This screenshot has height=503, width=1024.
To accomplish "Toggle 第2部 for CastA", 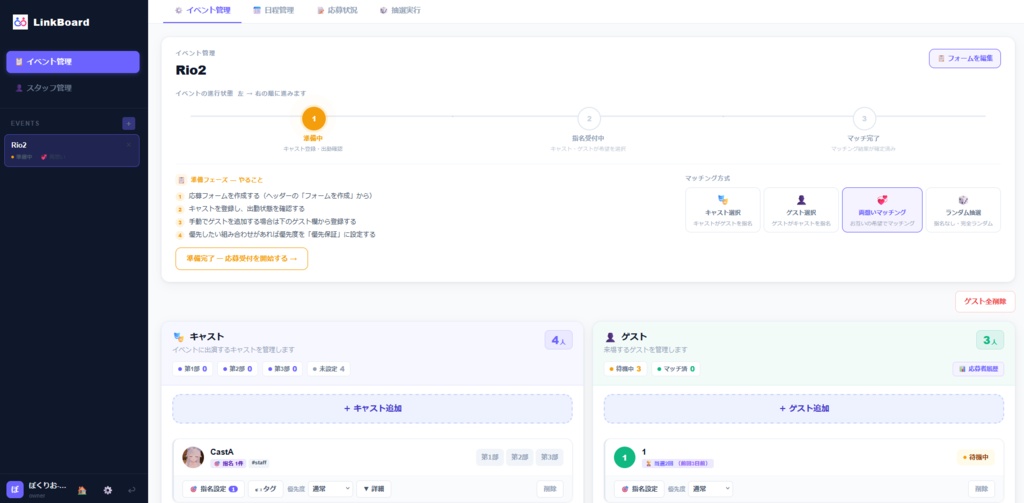I will click(520, 457).
